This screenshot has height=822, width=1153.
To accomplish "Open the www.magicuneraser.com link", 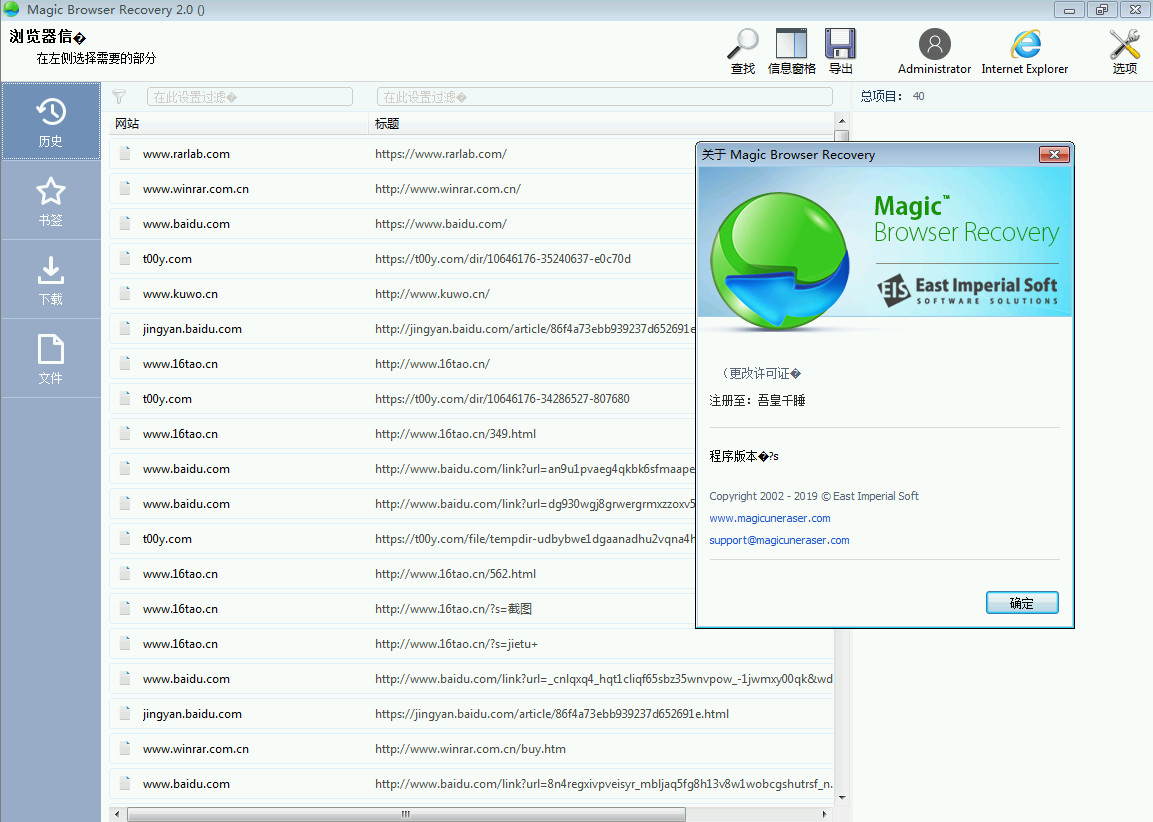I will [769, 518].
